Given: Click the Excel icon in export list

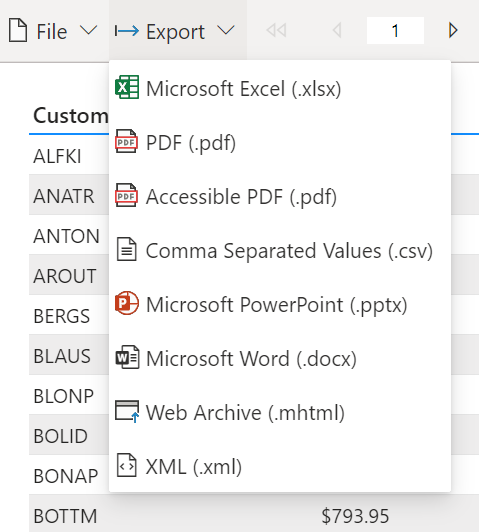Looking at the screenshot, I should 127,87.
